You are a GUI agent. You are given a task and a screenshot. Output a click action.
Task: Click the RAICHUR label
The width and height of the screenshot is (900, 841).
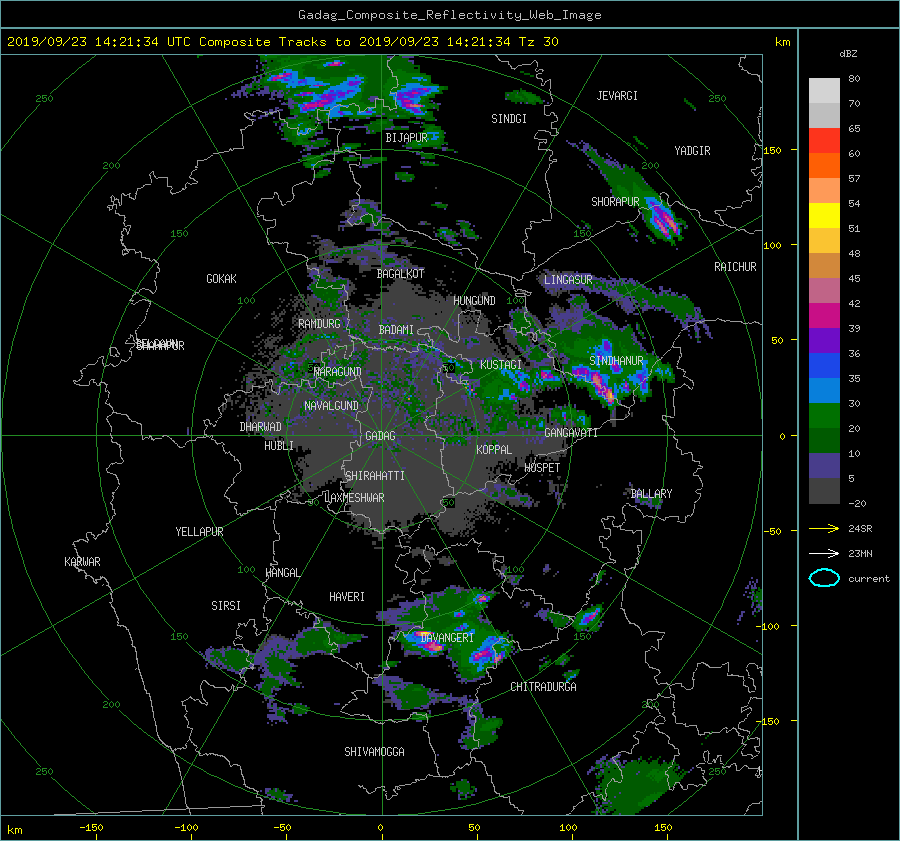coord(735,267)
